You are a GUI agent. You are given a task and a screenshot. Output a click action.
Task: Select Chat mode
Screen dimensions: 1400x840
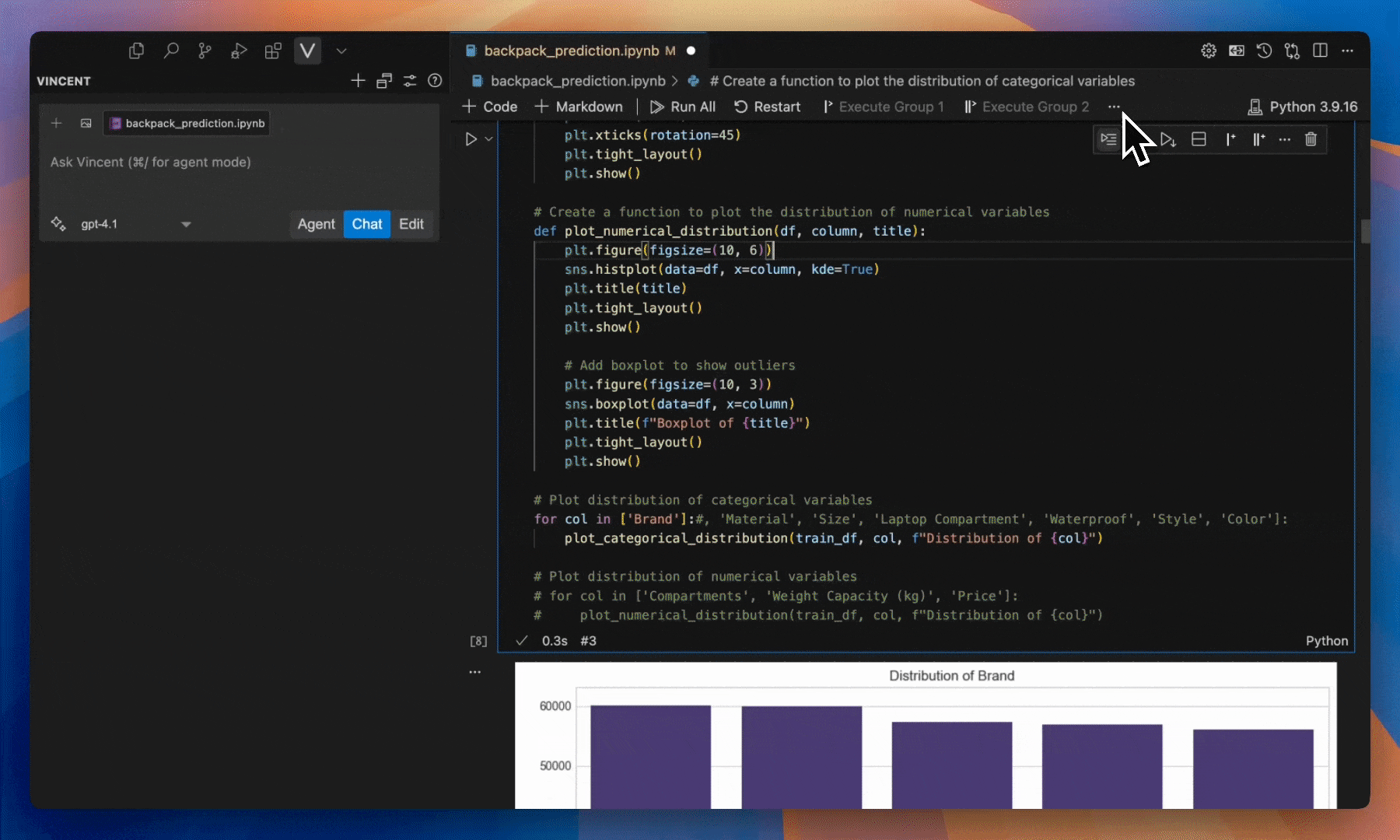click(367, 224)
